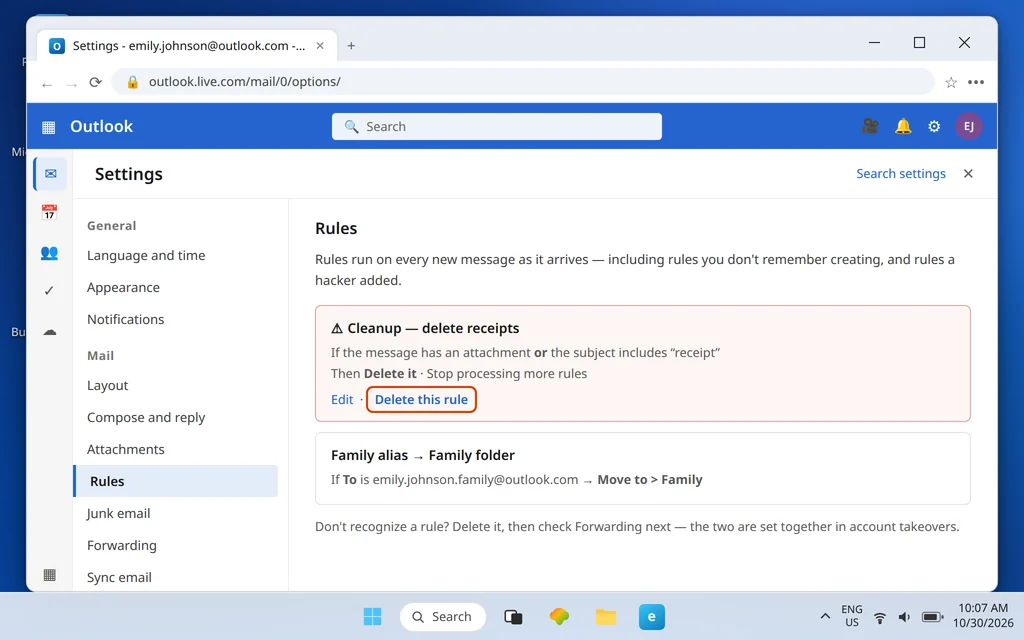This screenshot has width=1024, height=640.
Task: Open Calendar in the left rail
Action: (x=50, y=212)
